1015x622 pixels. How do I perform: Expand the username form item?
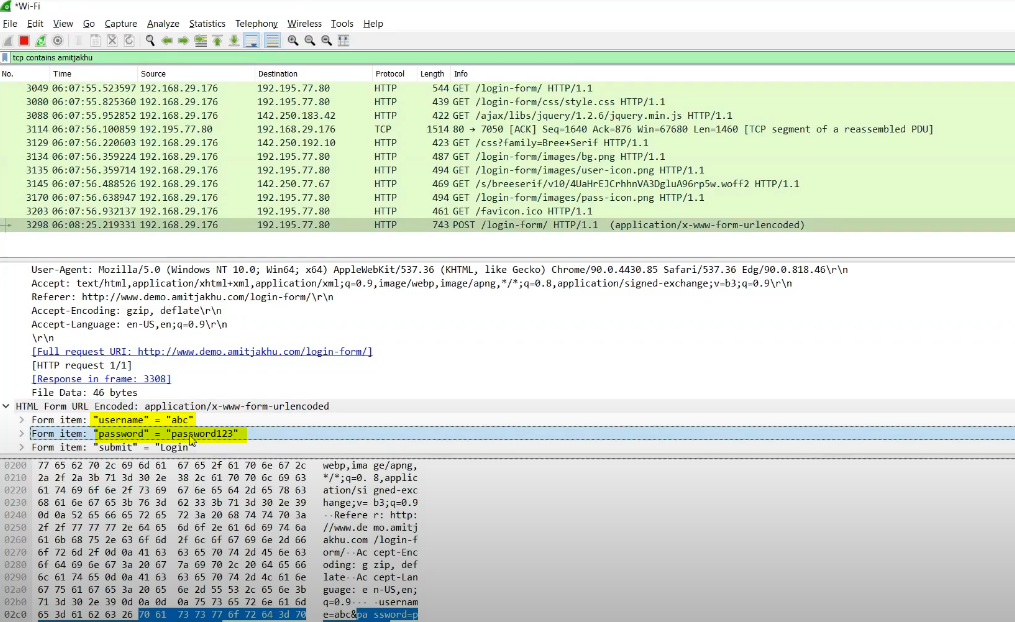point(23,421)
